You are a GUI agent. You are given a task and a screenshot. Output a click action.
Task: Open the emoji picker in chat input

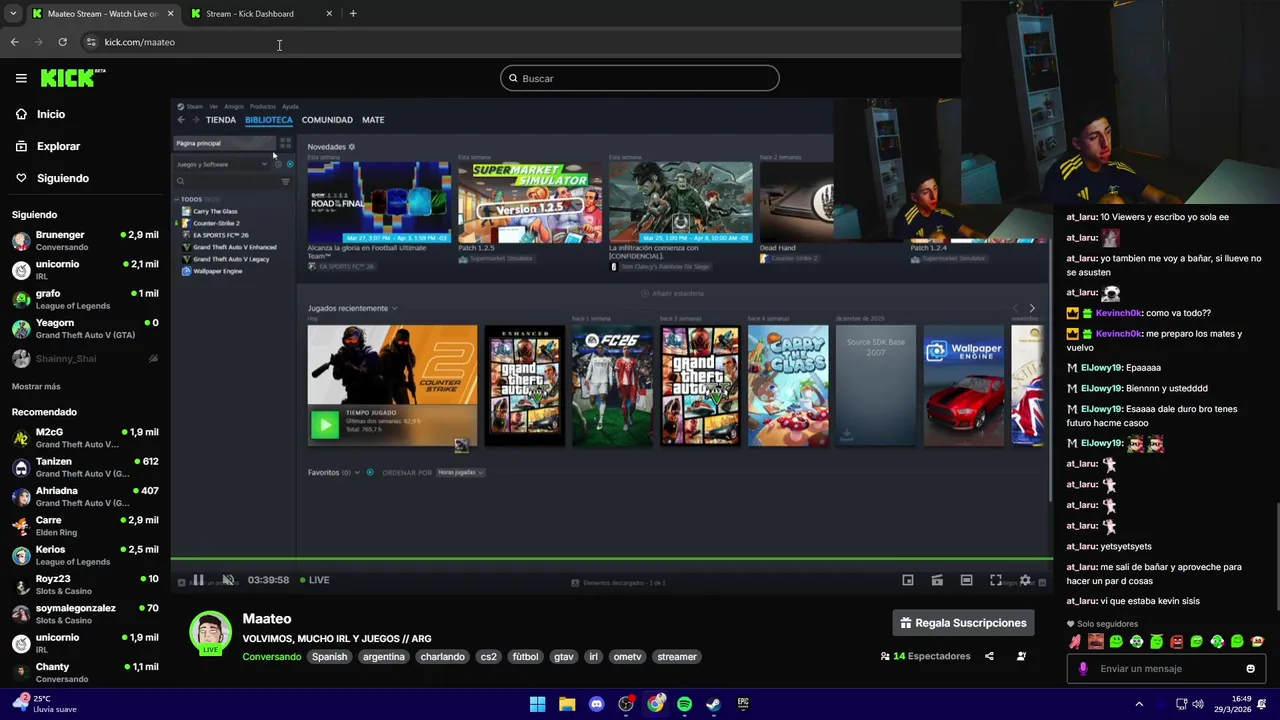point(1250,669)
